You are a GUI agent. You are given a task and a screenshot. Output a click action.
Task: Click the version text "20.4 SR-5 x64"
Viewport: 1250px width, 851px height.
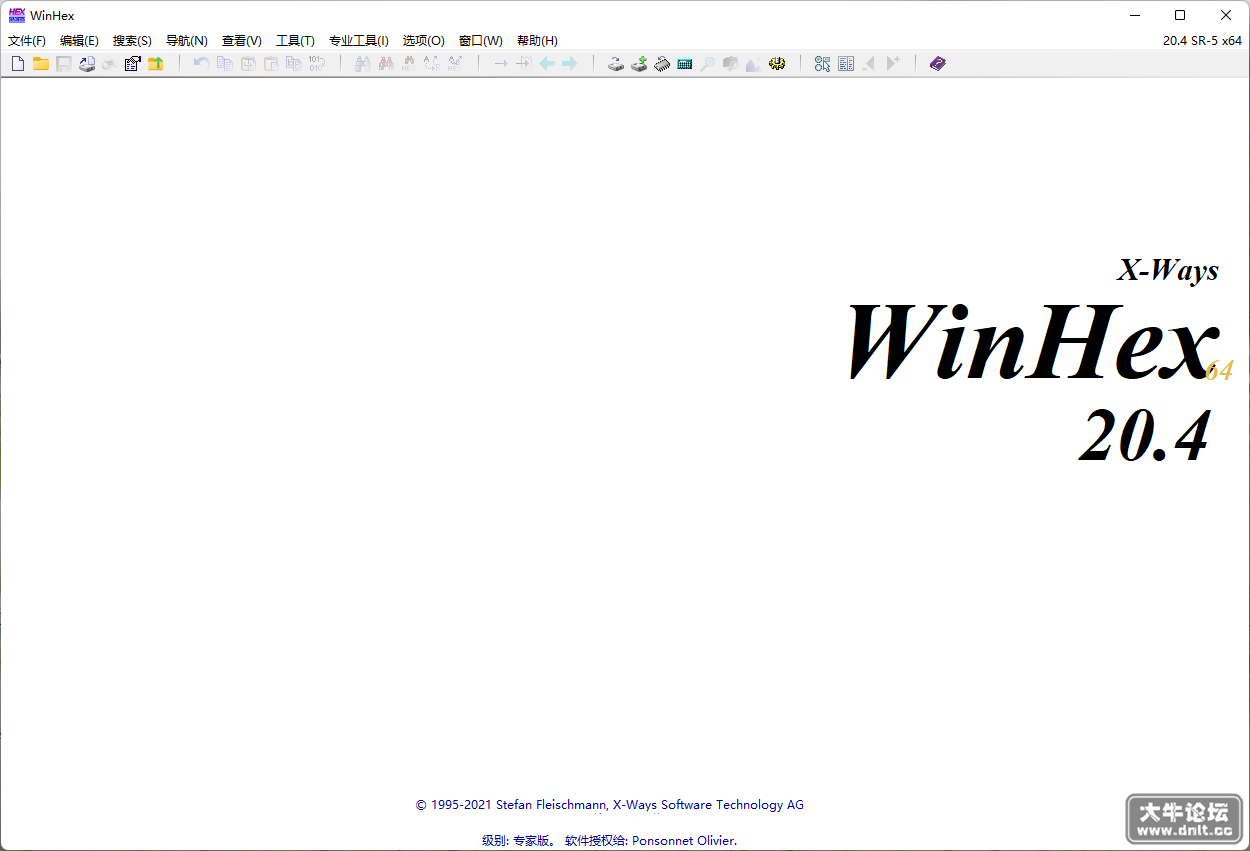(x=1202, y=41)
